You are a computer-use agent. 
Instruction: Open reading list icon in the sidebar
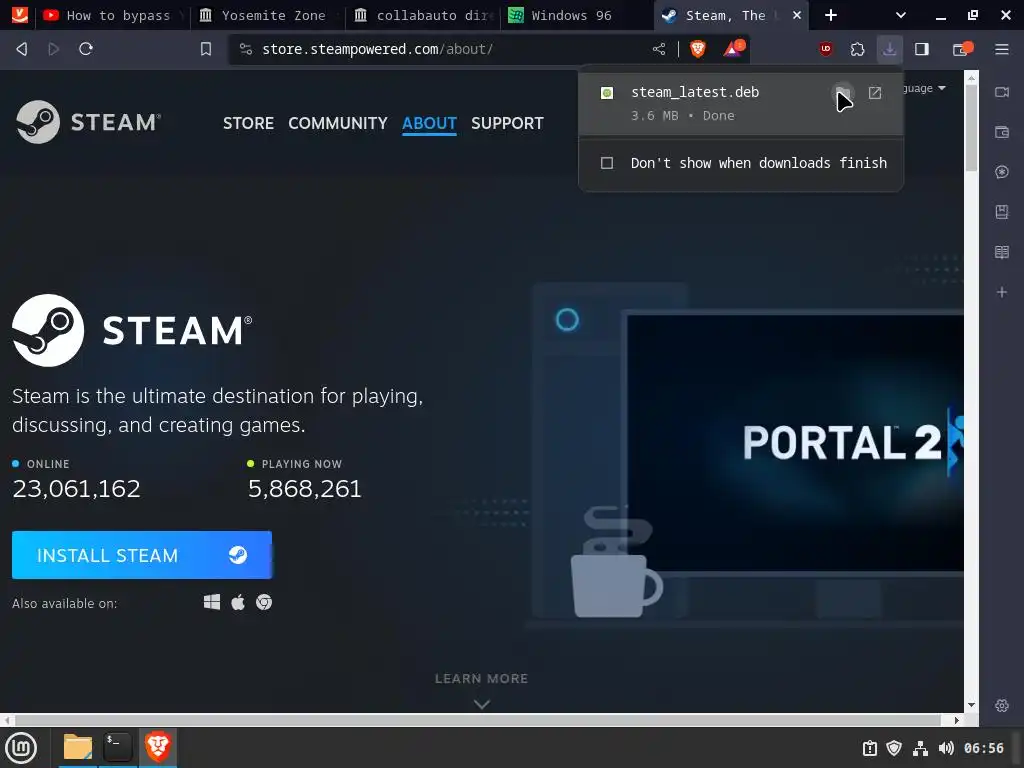click(1002, 252)
